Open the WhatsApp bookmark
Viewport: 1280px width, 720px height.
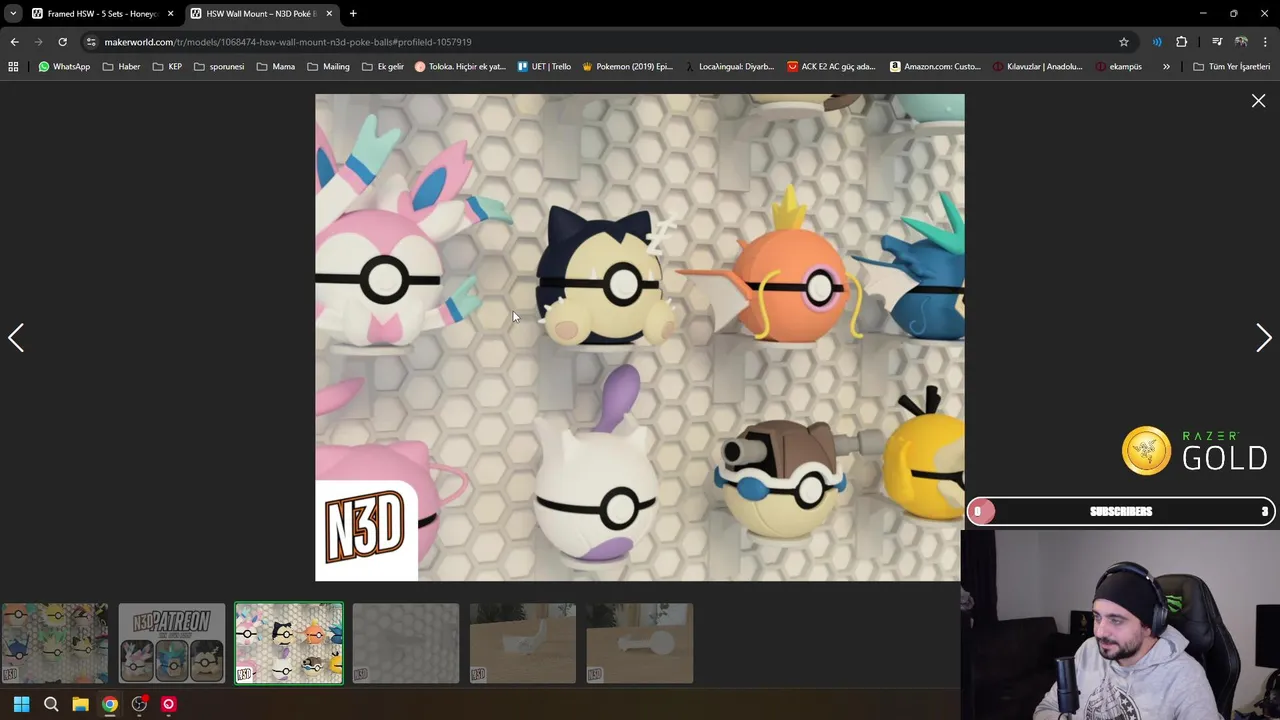pyautogui.click(x=64, y=67)
